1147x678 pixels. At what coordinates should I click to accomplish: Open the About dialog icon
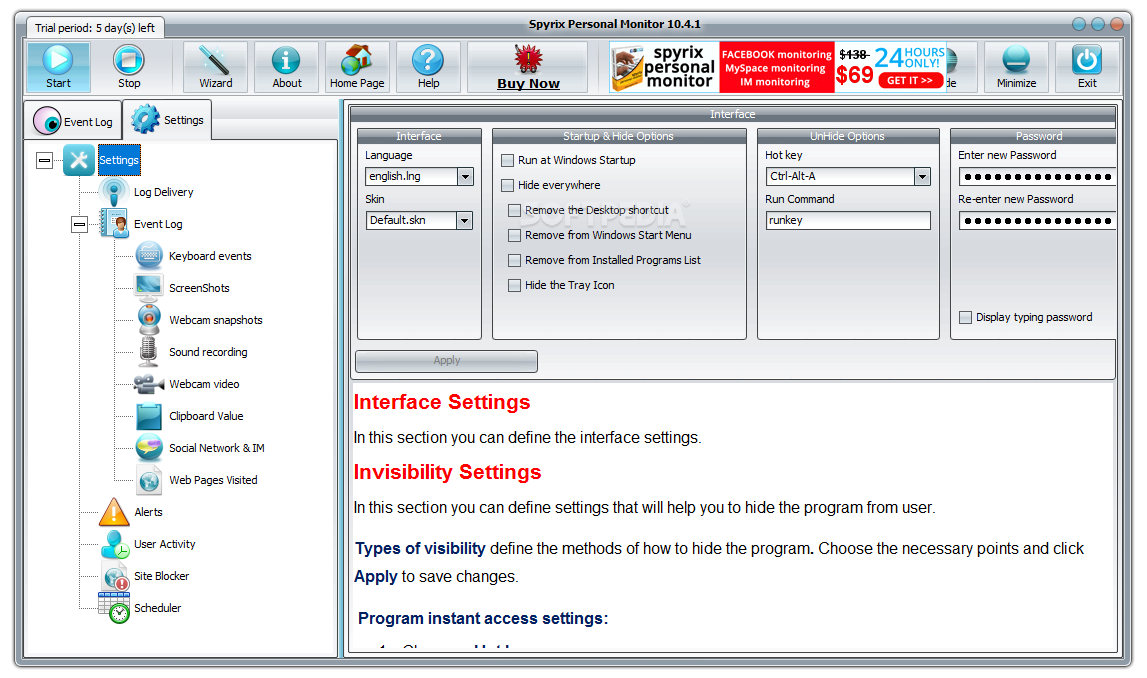pyautogui.click(x=286, y=60)
